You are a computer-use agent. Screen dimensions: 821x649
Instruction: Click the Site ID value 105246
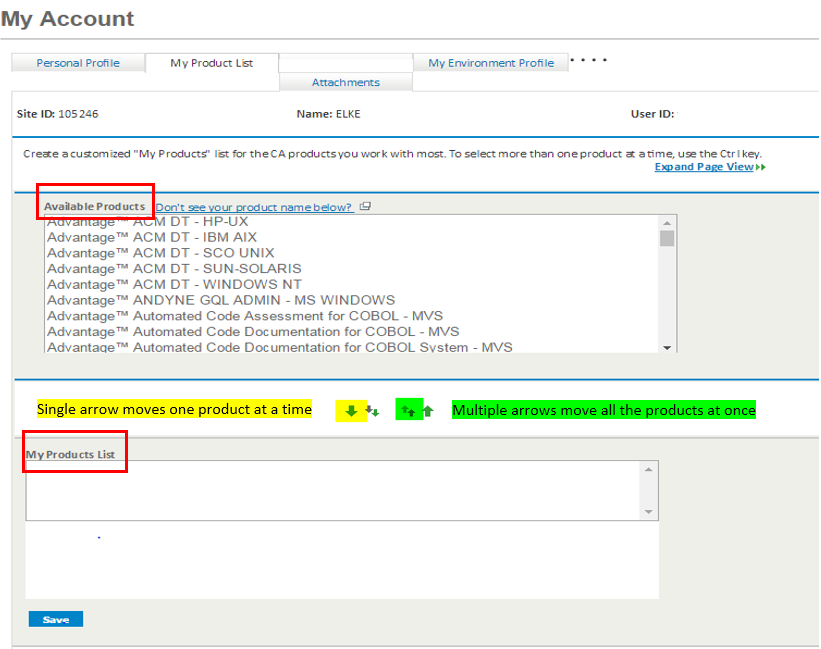tap(78, 114)
